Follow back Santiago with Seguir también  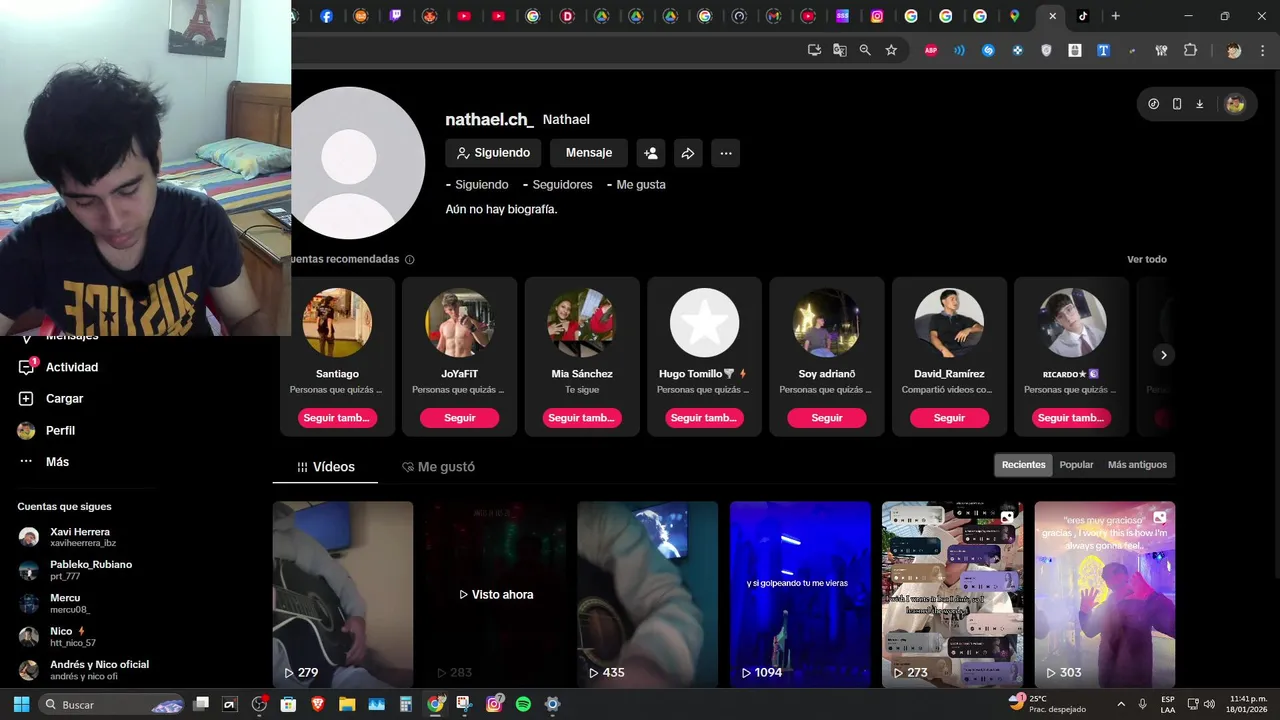337,418
